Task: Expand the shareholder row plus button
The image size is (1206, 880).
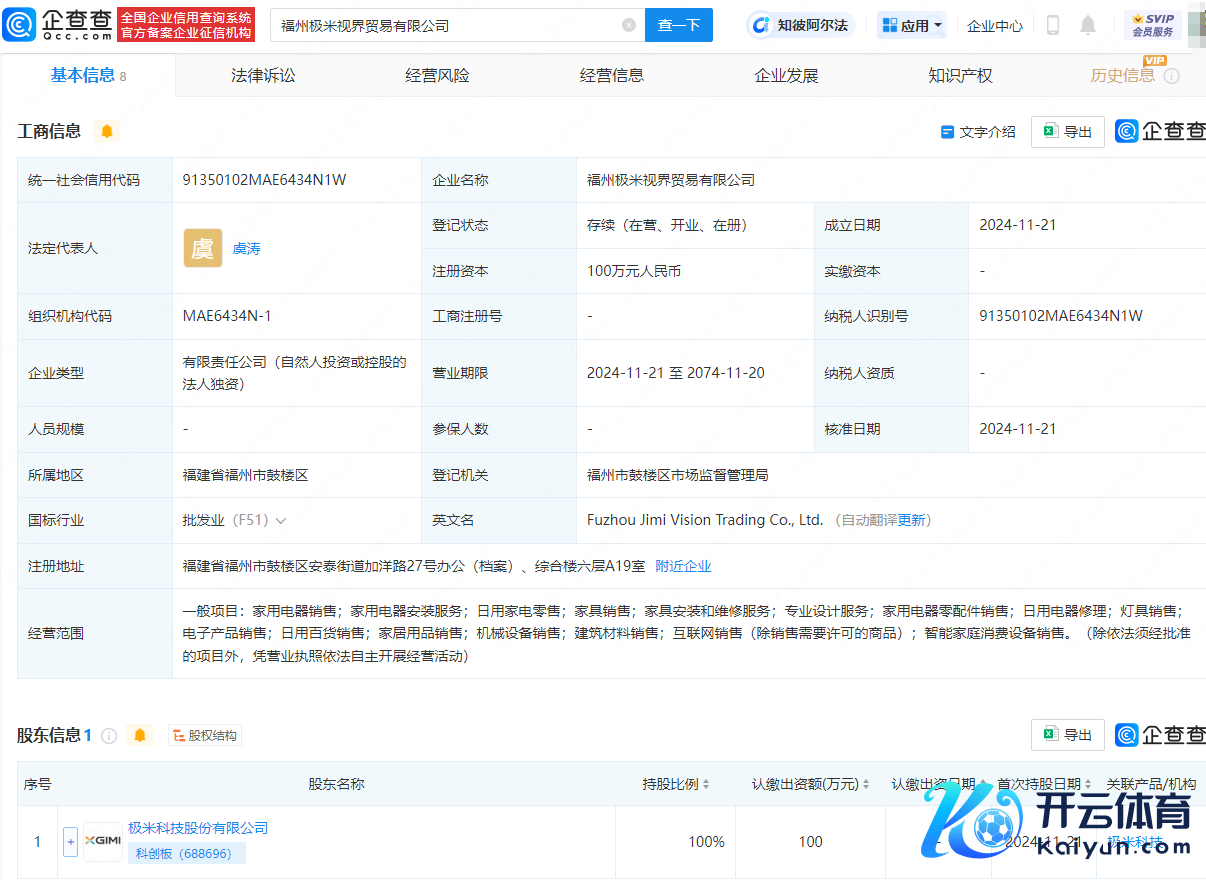Action: click(x=70, y=842)
